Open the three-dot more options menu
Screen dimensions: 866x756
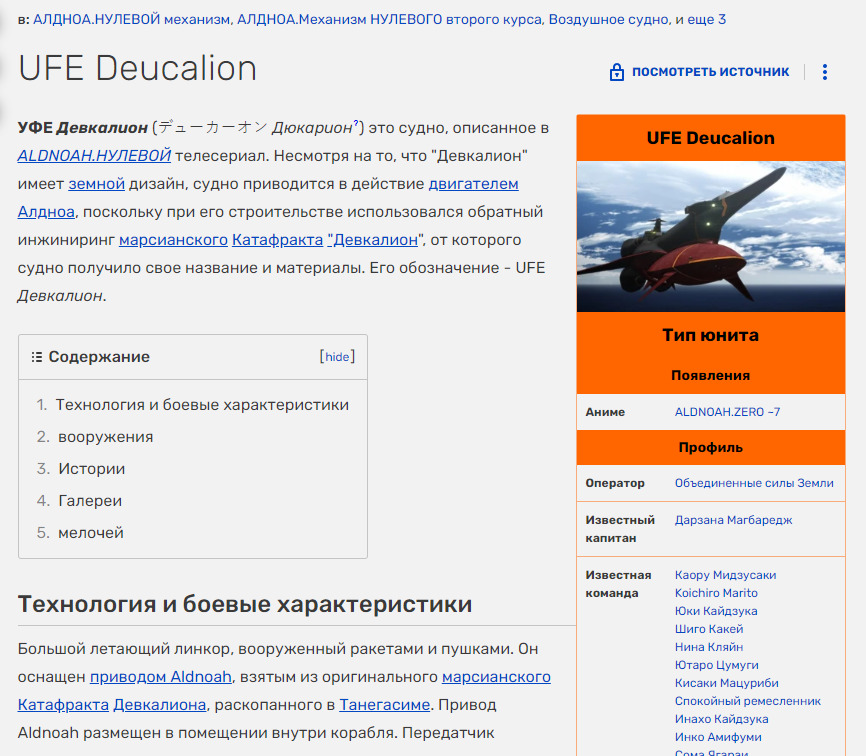pyautogui.click(x=825, y=72)
